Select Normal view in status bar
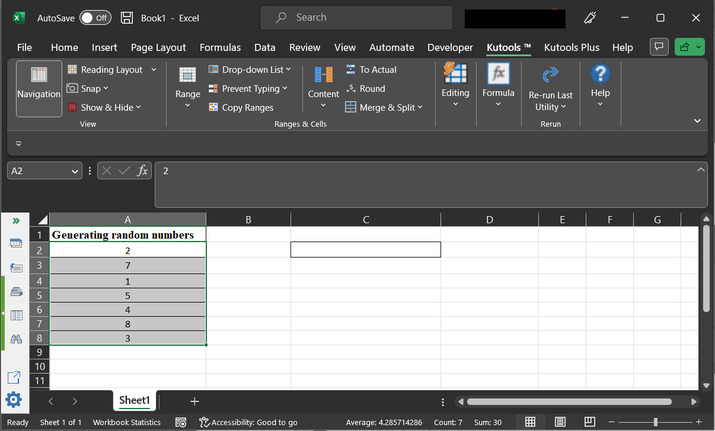 531,422
